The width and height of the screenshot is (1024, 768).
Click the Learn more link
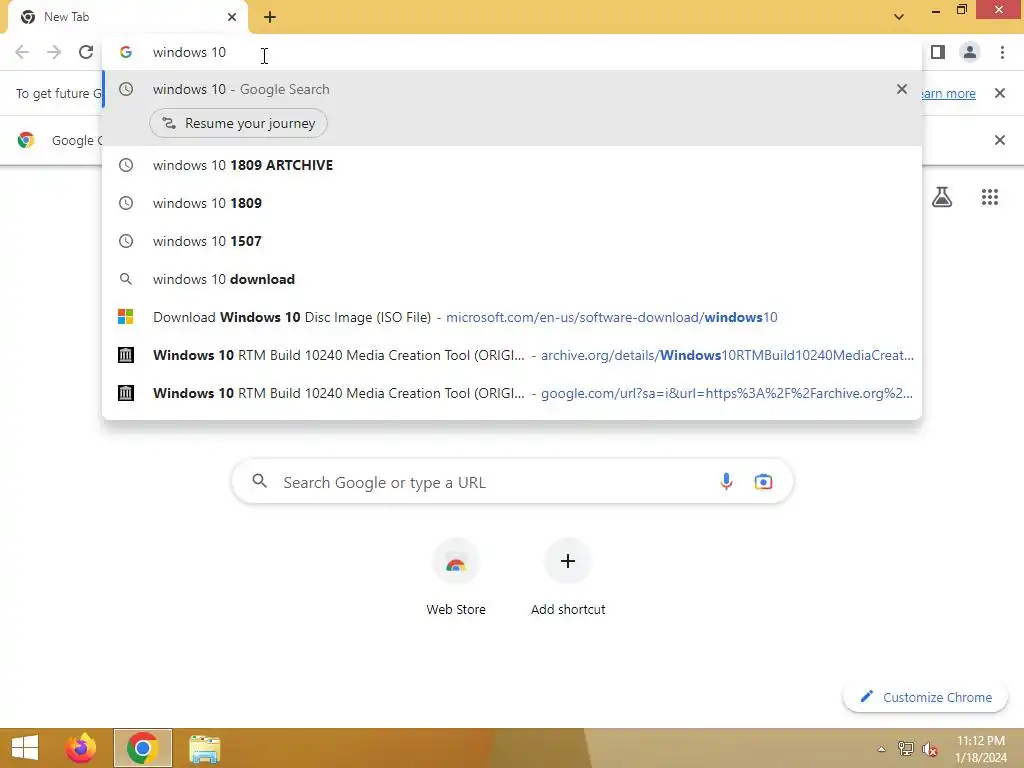pyautogui.click(x=949, y=93)
